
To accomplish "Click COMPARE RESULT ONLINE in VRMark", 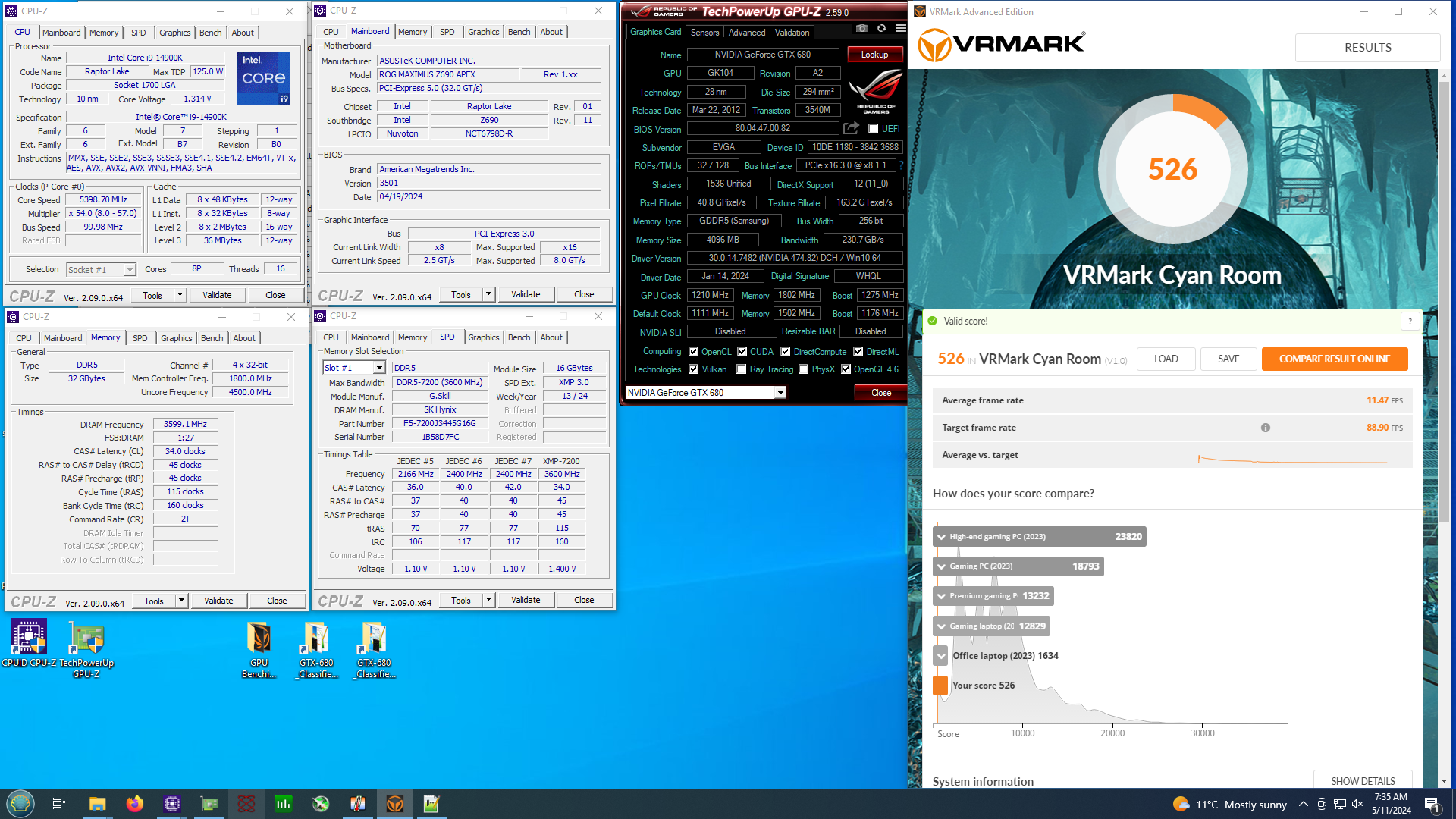I will click(x=1335, y=359).
